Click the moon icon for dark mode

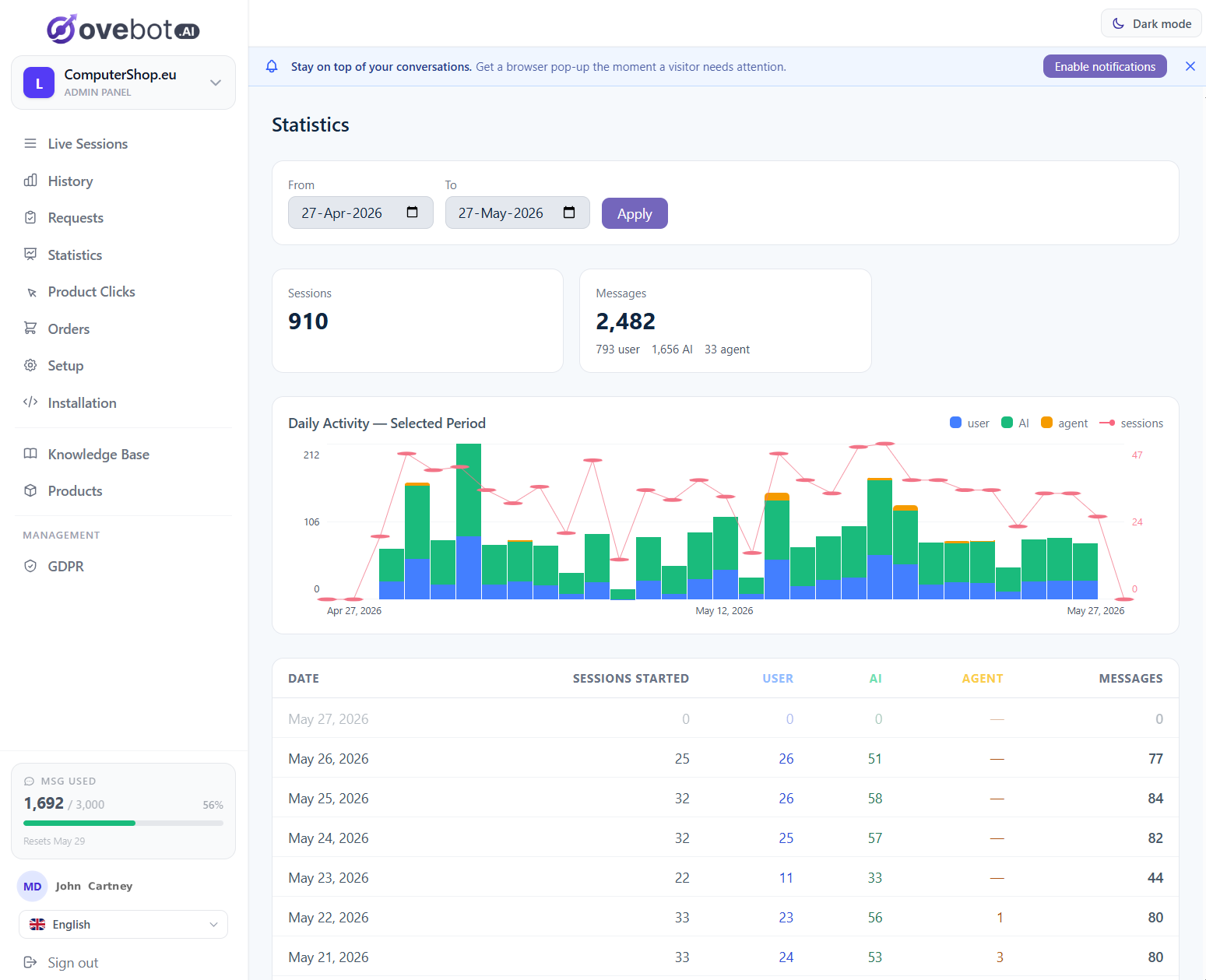coord(1118,23)
